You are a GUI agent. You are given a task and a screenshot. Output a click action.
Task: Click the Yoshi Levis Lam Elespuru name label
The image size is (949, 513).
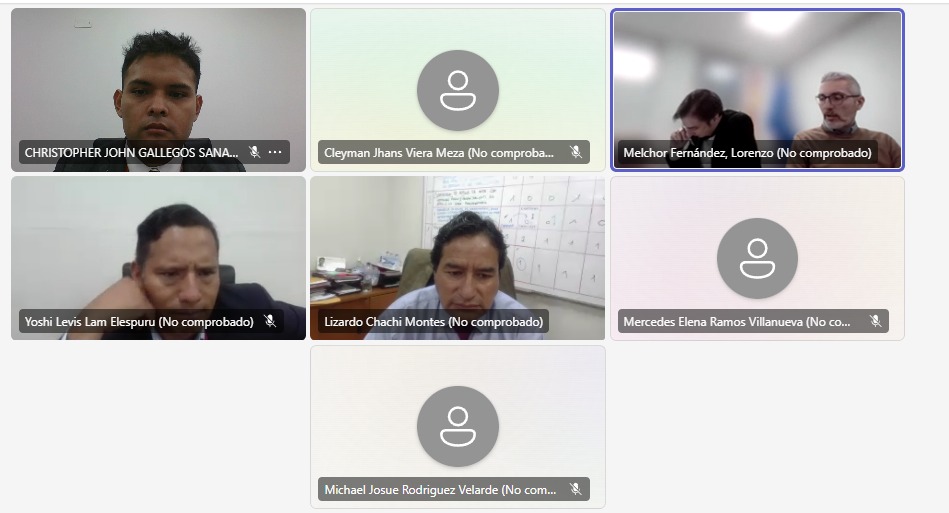pyautogui.click(x=139, y=322)
